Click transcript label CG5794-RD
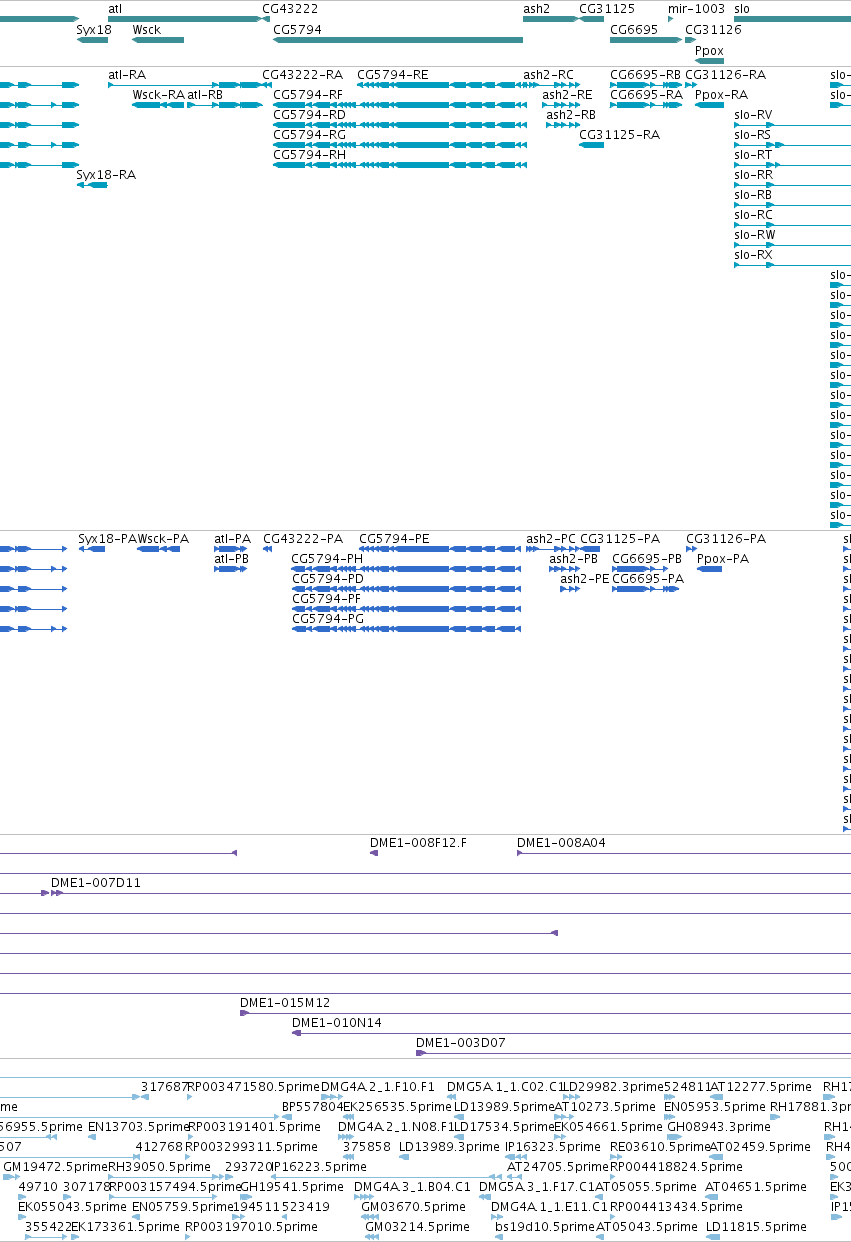The height and width of the screenshot is (1242, 851). [309, 115]
